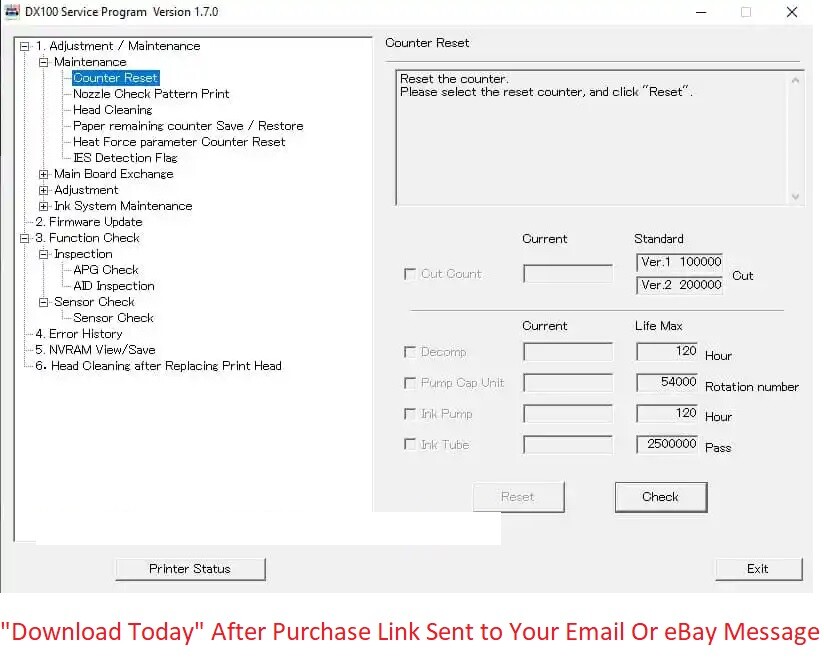824x665 pixels.
Task: Open Head Cleaning in the tree
Action: [112, 110]
